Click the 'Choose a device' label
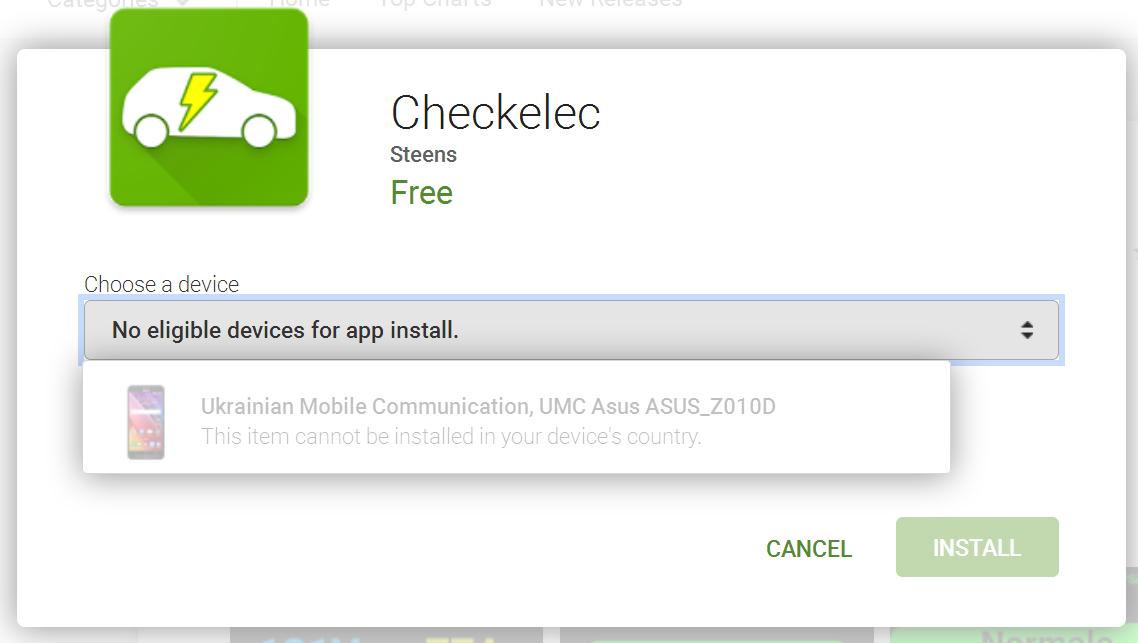Image resolution: width=1138 pixels, height=643 pixels. [161, 284]
